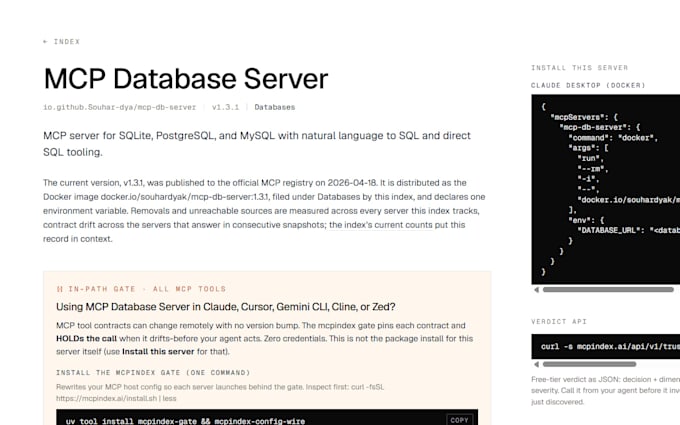Click the left arrow of config code scrollbar
The height and width of the screenshot is (425, 680).
[536, 290]
